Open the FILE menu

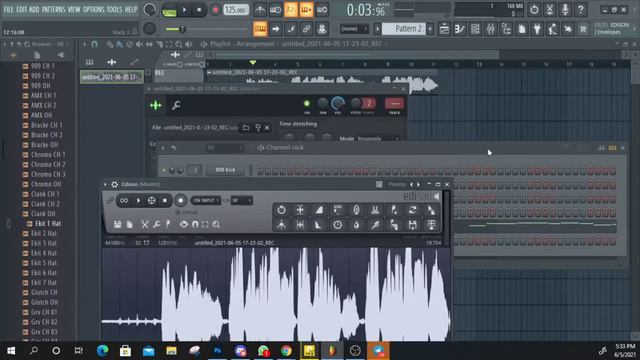point(8,9)
